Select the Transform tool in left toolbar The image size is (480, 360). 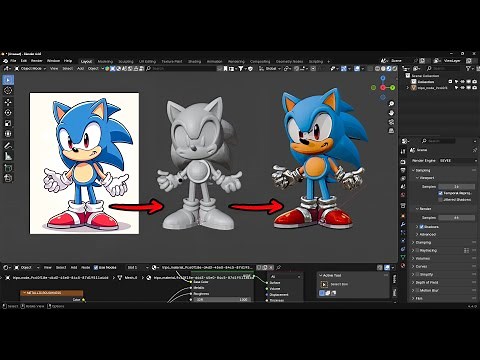[x=8, y=134]
